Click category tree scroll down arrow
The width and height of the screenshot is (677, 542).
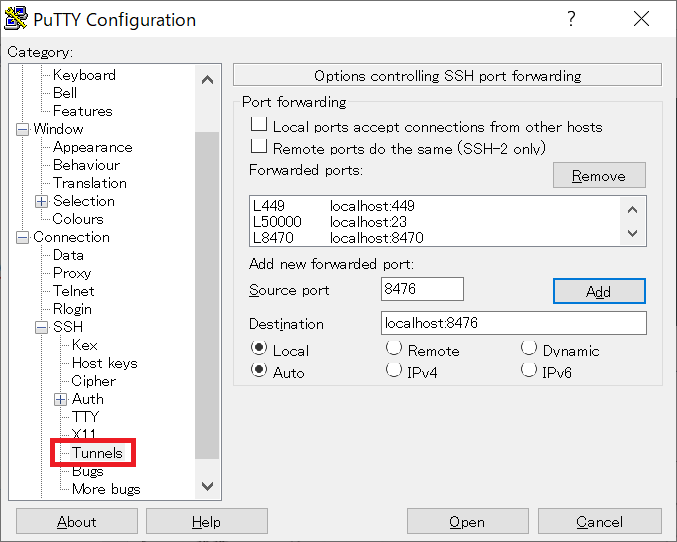tap(208, 486)
